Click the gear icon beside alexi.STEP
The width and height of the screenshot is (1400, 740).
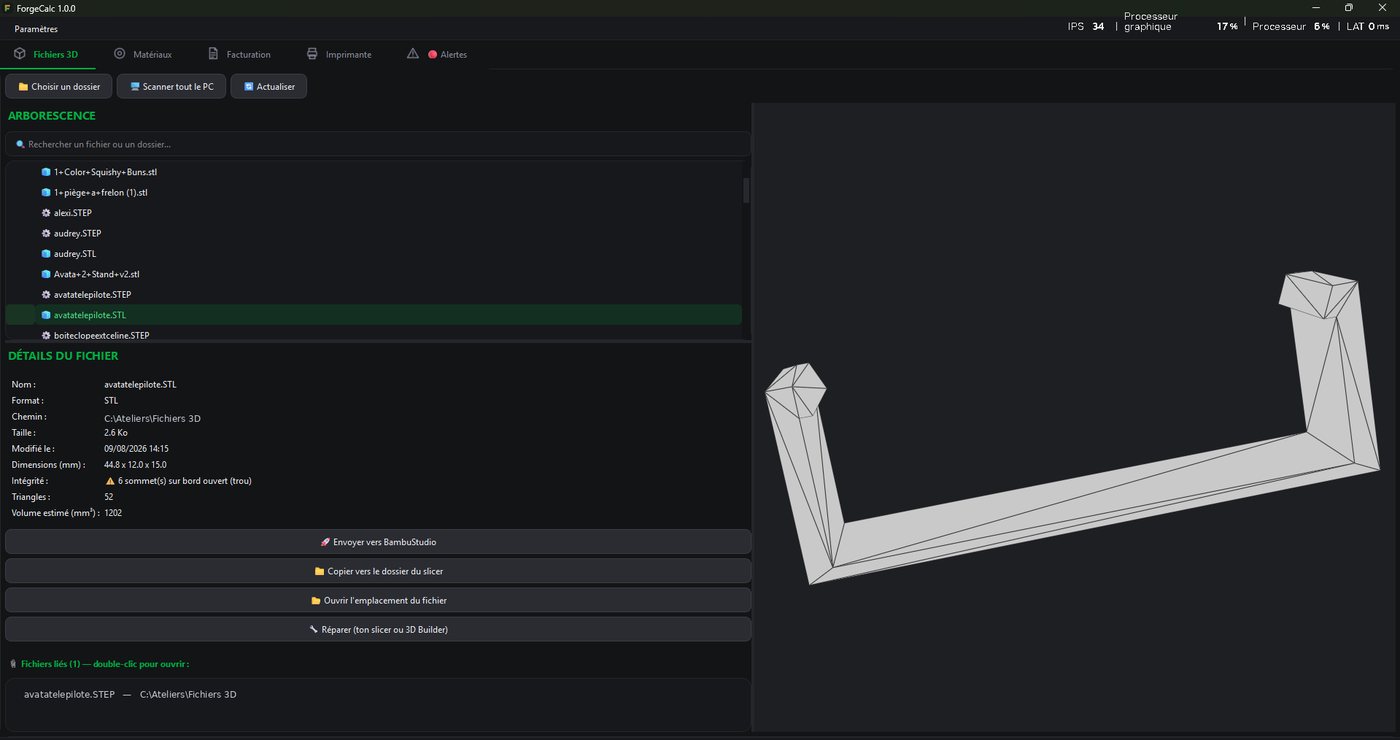46,213
